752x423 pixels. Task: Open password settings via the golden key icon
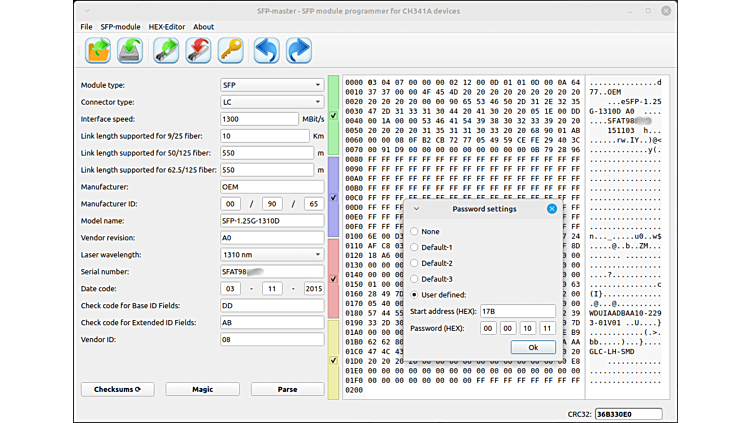point(230,50)
